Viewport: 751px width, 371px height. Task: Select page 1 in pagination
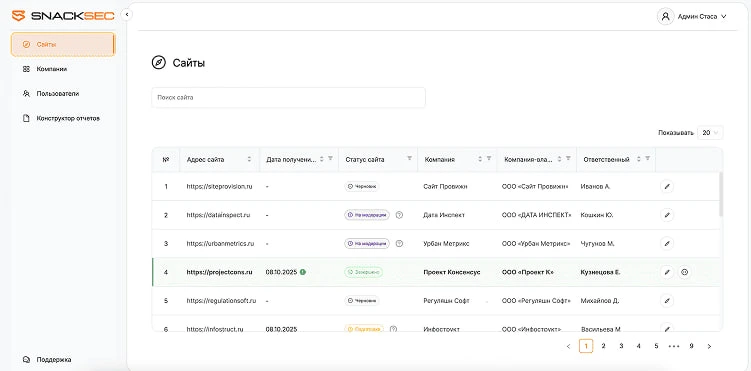click(586, 346)
